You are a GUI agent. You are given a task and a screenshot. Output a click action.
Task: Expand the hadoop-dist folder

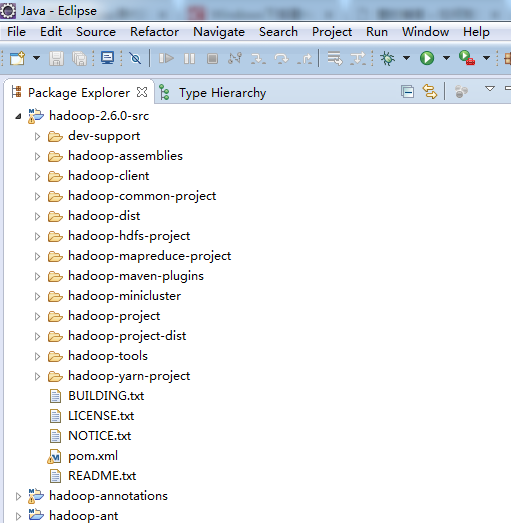coord(37,216)
